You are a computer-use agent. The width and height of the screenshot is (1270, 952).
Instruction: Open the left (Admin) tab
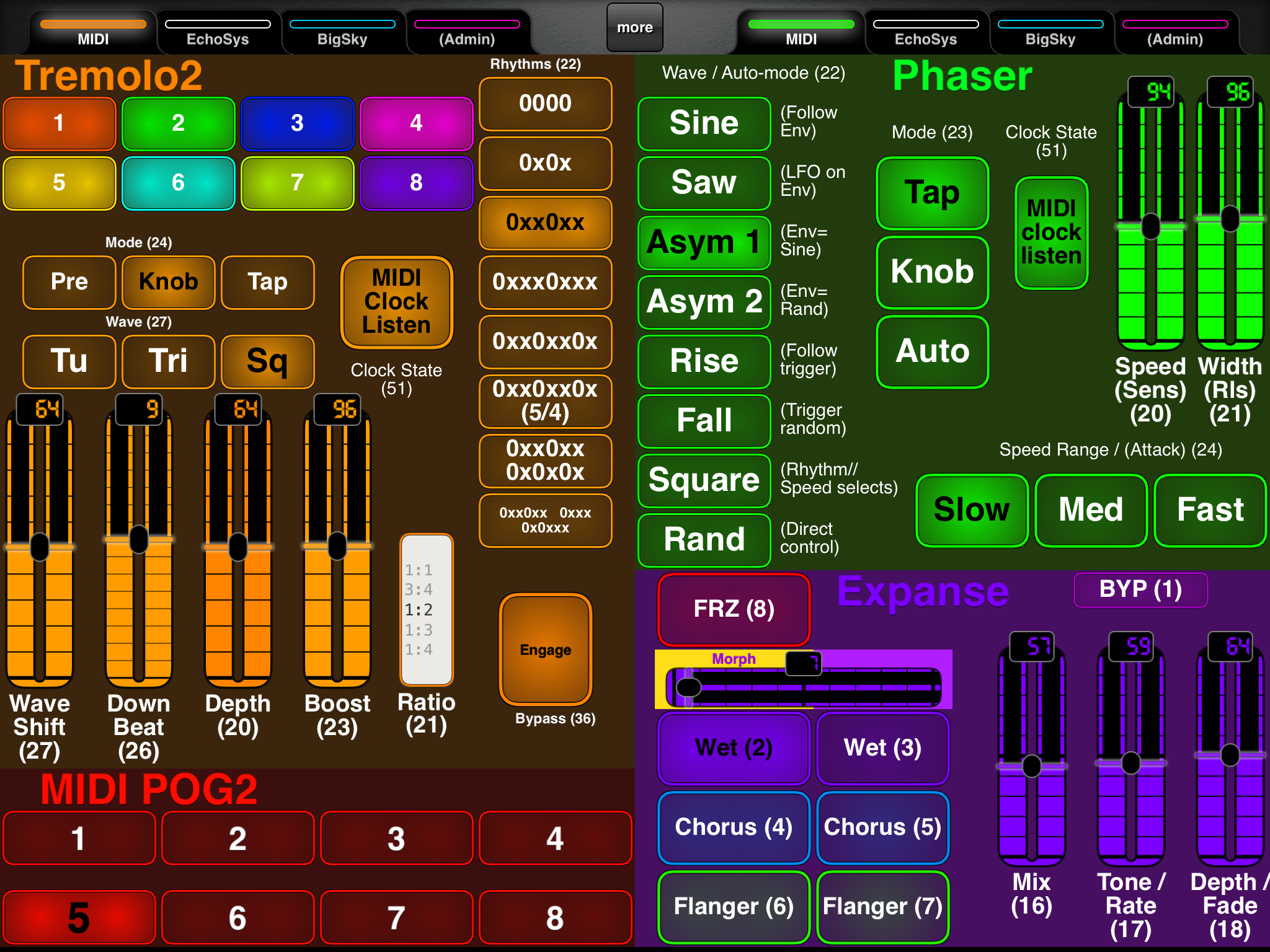467,32
